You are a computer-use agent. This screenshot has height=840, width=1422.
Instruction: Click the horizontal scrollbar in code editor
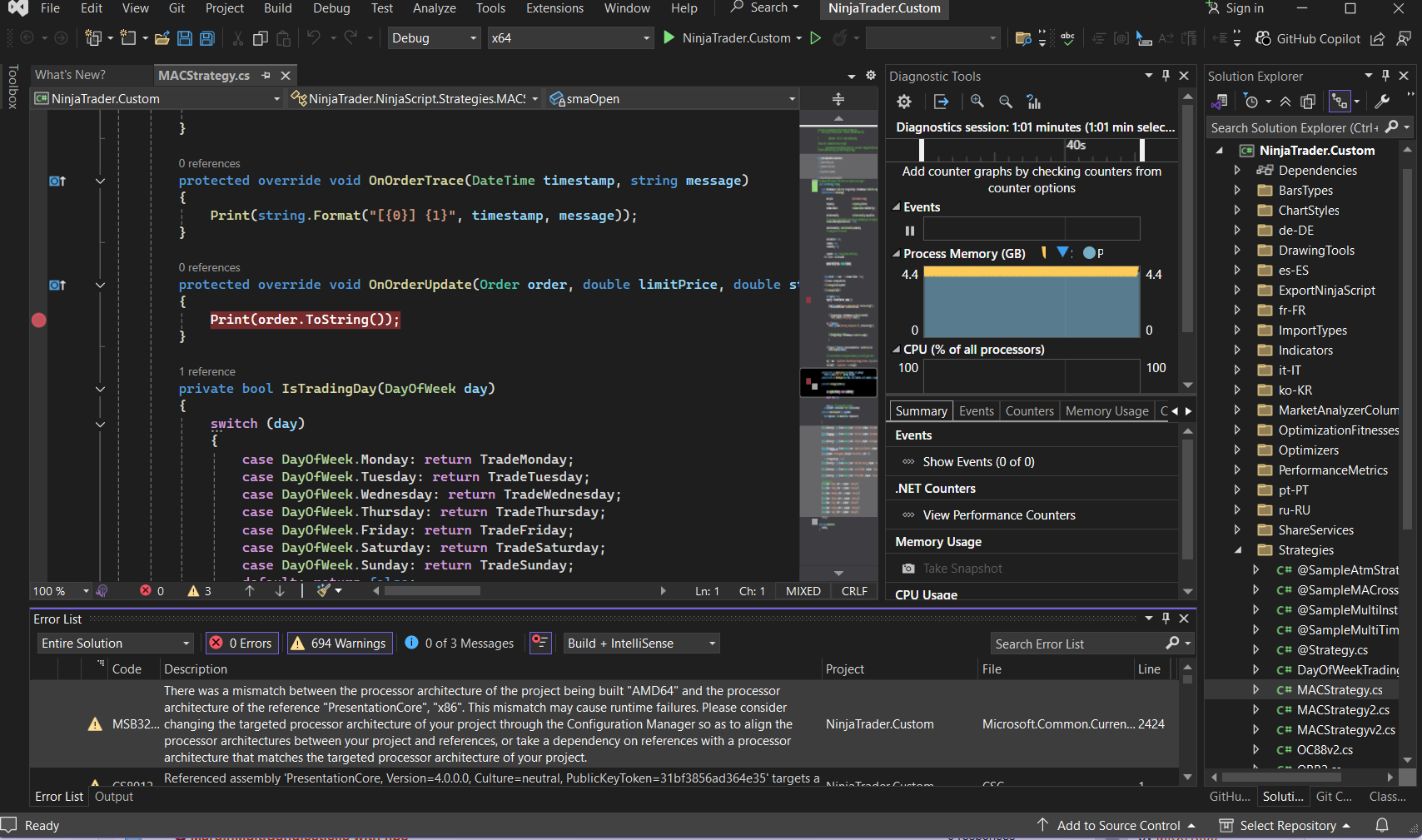(x=433, y=591)
